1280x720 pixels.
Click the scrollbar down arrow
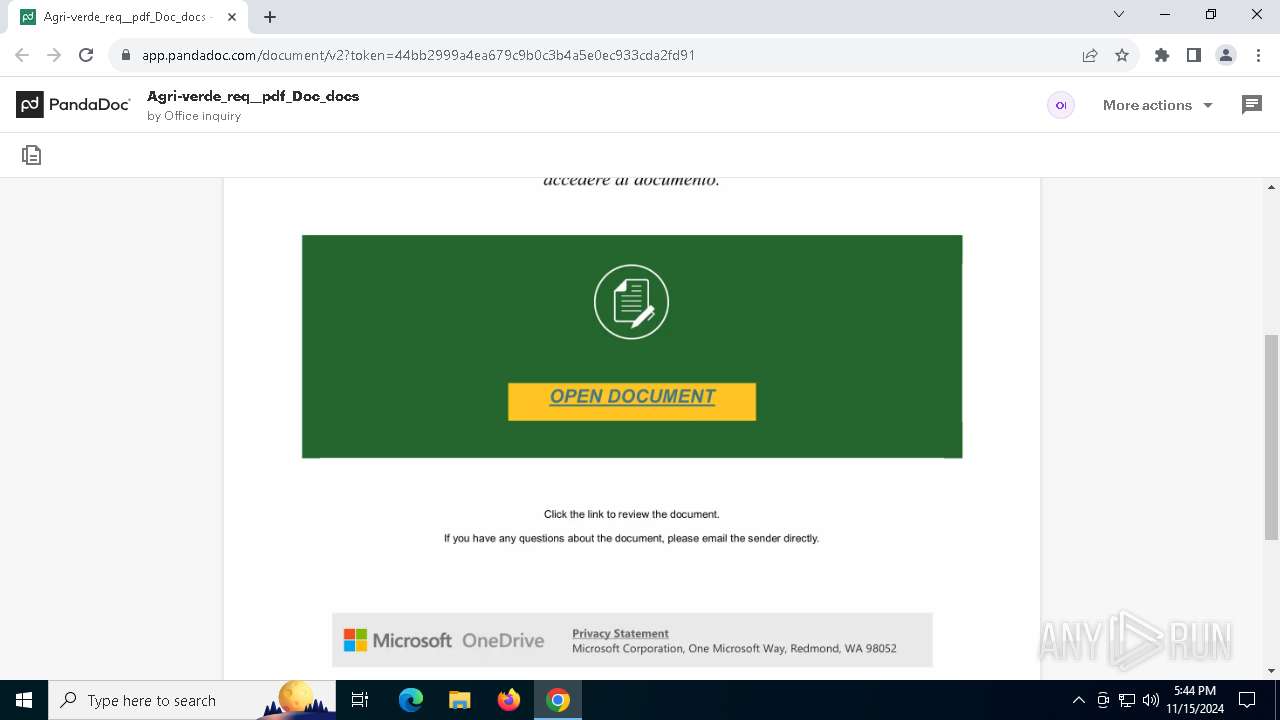tap(1272, 671)
